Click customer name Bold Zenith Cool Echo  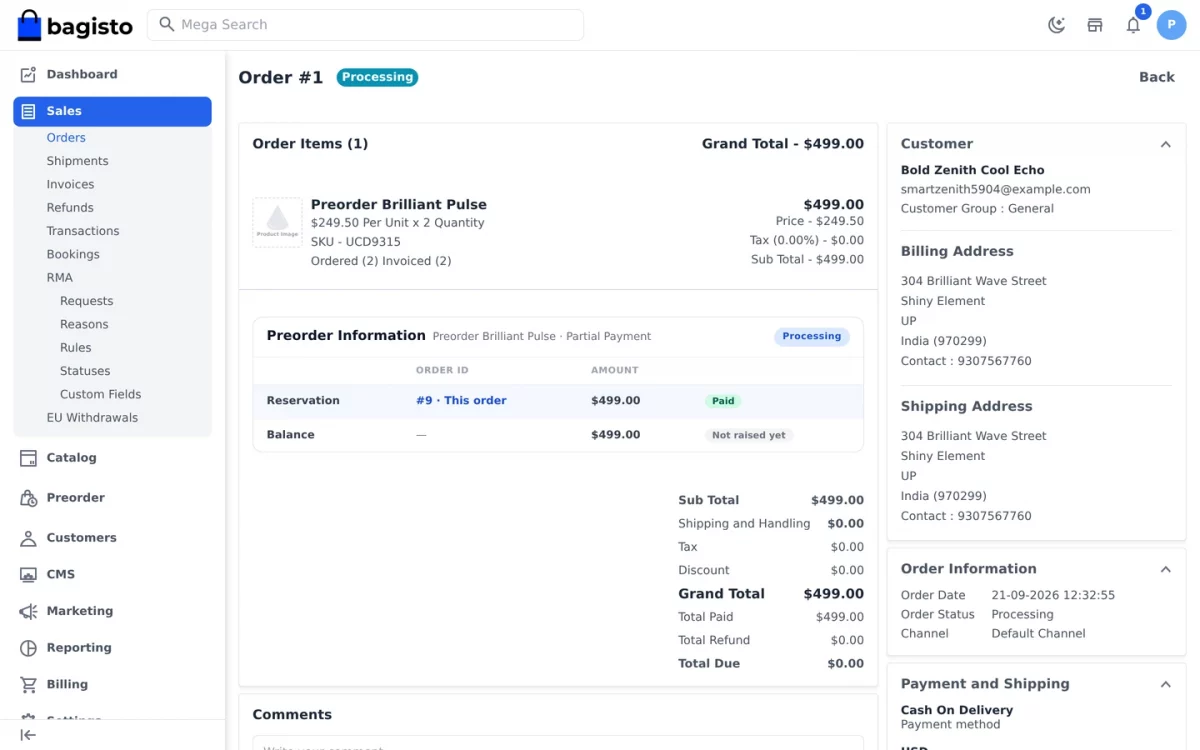tap(972, 170)
